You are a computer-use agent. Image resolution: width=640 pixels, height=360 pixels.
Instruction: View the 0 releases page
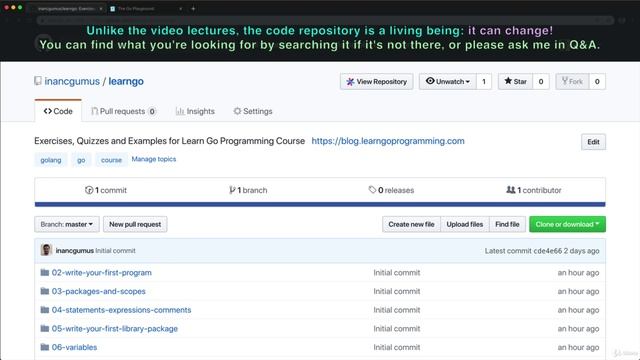coord(391,190)
